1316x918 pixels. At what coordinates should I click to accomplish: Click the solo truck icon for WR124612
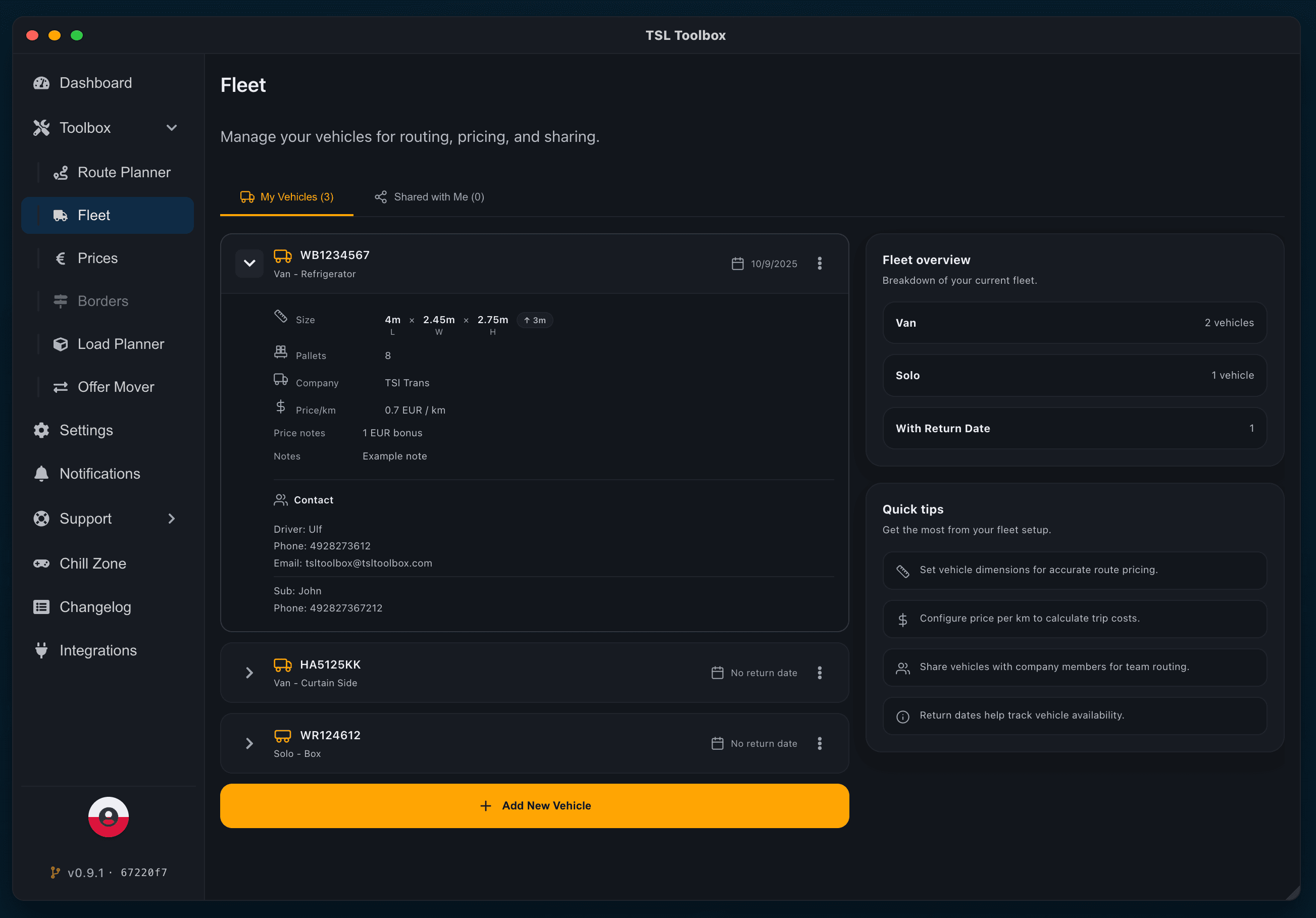point(283,736)
